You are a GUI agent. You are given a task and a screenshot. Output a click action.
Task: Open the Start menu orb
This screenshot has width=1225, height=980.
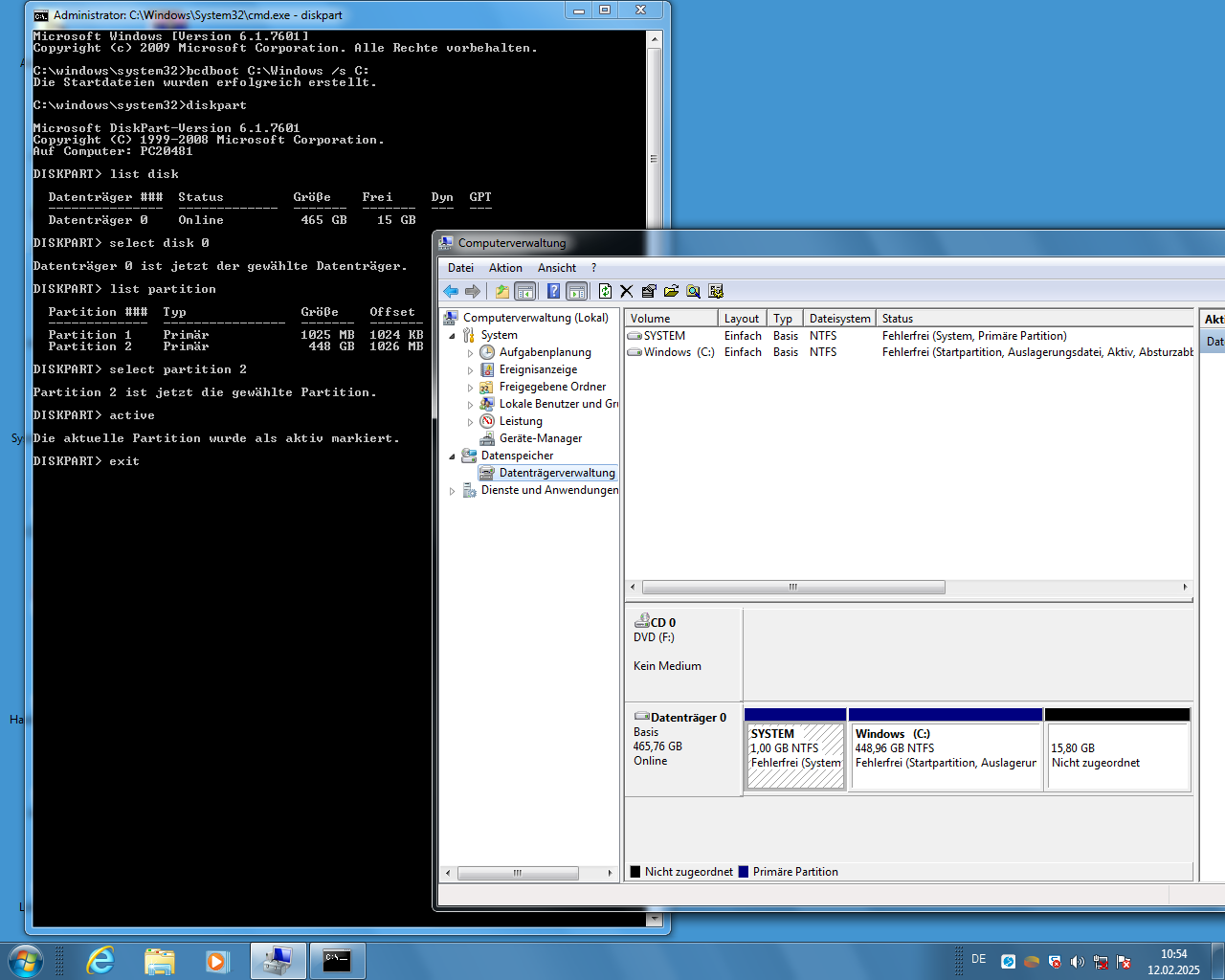click(25, 961)
